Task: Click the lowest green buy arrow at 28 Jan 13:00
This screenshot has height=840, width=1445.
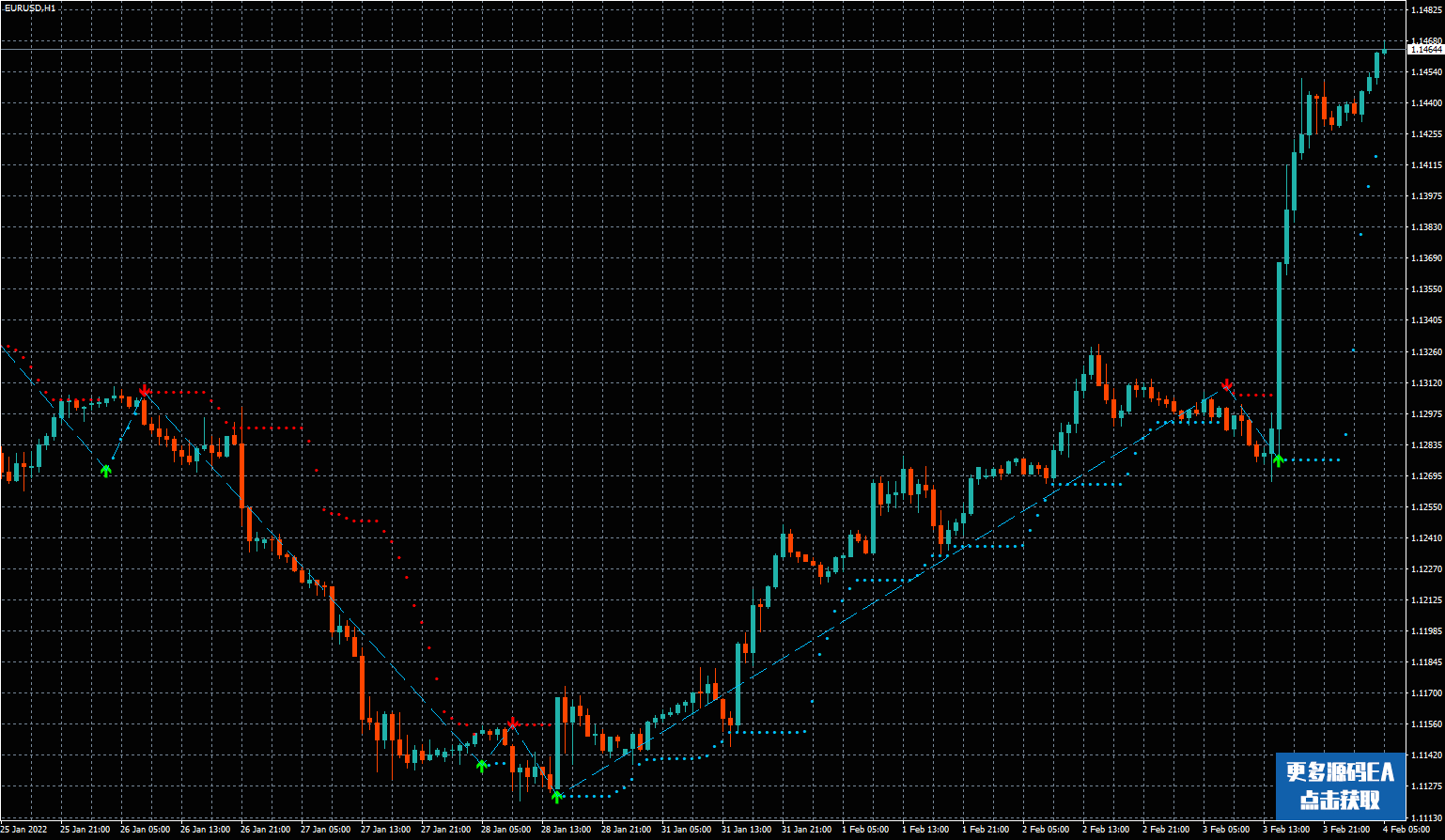Action: click(557, 797)
